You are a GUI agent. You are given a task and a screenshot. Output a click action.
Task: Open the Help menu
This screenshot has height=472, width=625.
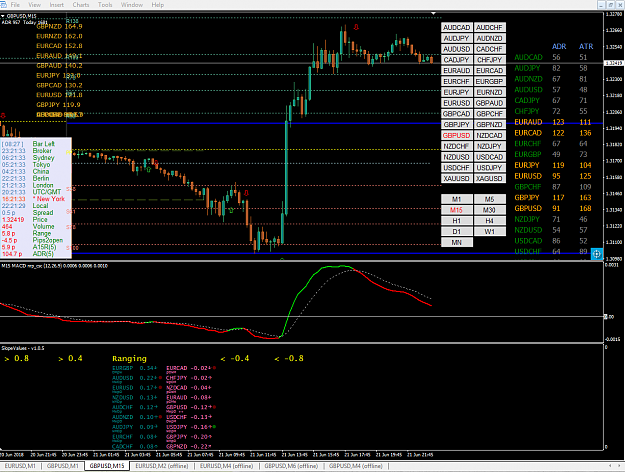157,5
